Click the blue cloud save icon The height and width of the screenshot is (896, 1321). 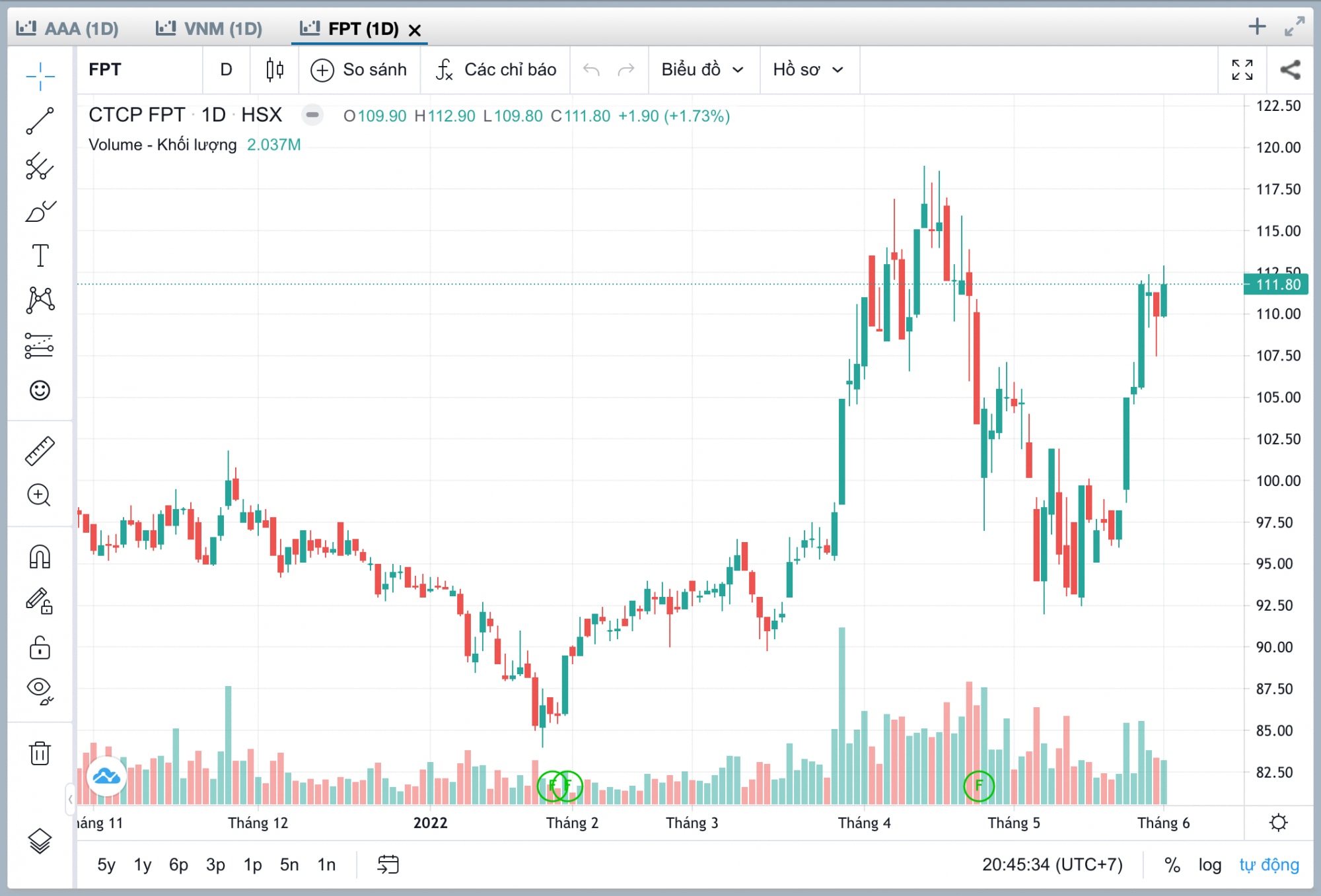(x=106, y=776)
